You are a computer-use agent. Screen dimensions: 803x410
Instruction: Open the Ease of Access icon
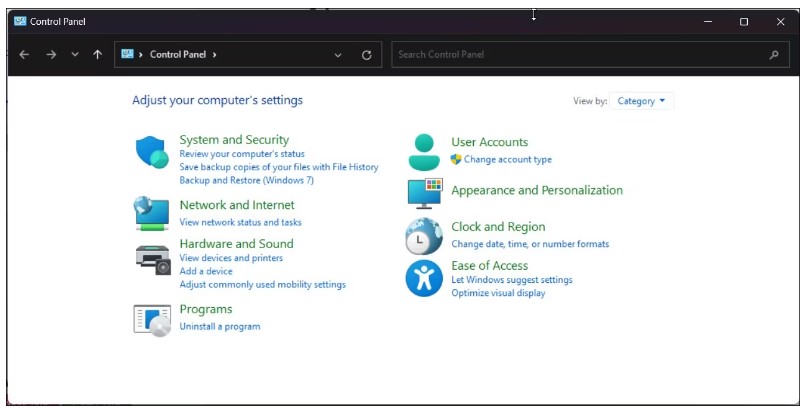424,278
